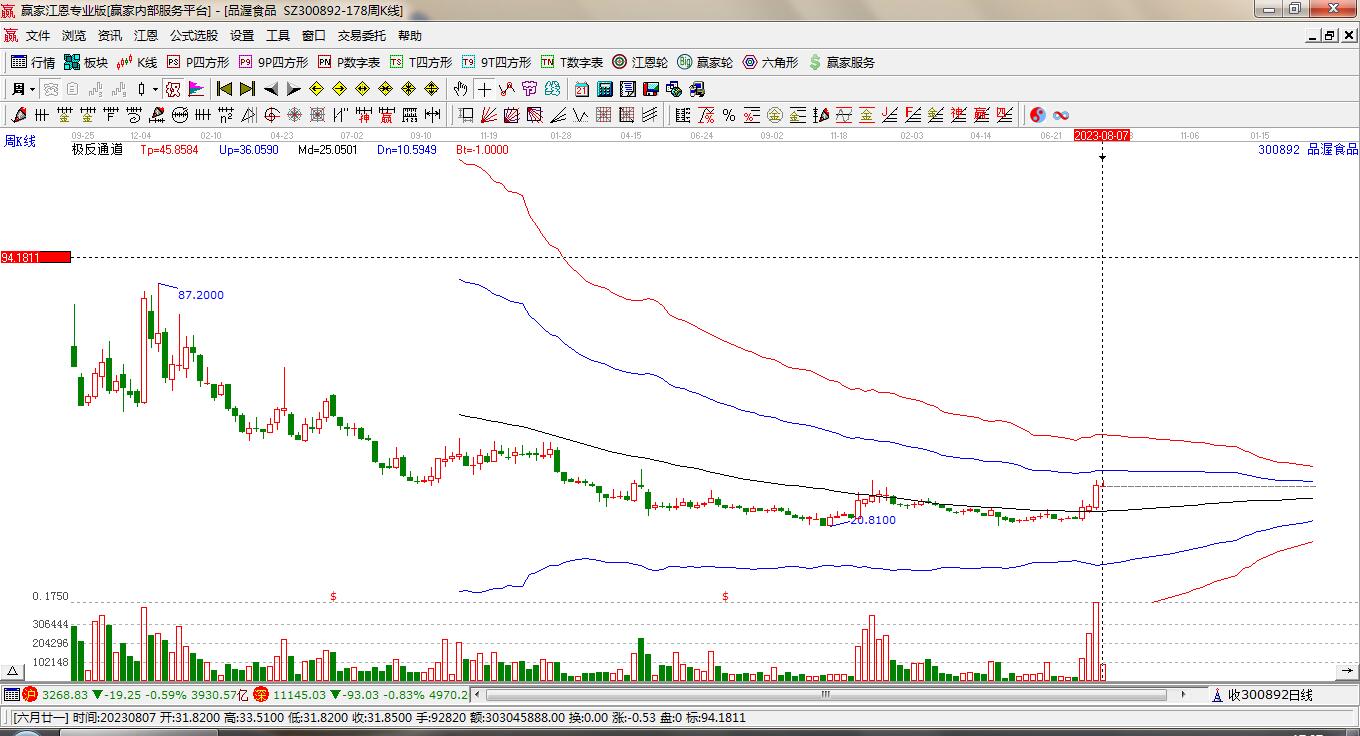Image resolution: width=1360 pixels, height=736 pixels.
Task: Click the Shanghai index 3268.83 readout
Action: (x=66, y=695)
